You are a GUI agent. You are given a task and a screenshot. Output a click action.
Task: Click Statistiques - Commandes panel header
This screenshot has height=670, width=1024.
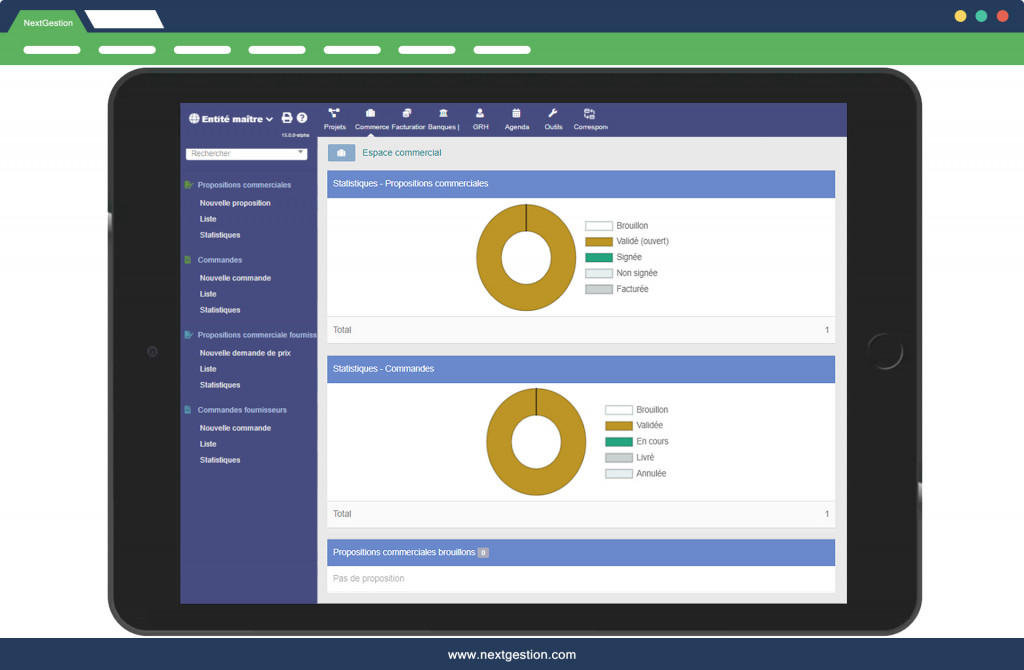click(581, 369)
